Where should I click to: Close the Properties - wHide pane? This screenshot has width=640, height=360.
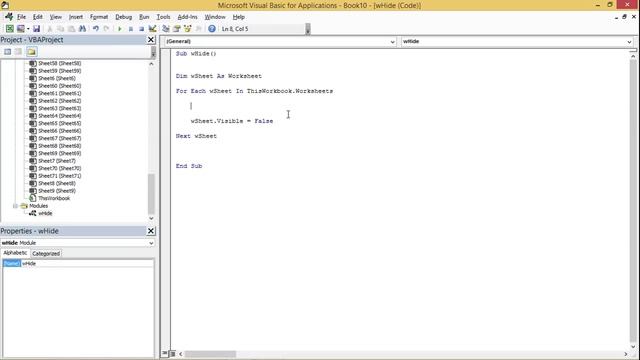(x=151, y=231)
